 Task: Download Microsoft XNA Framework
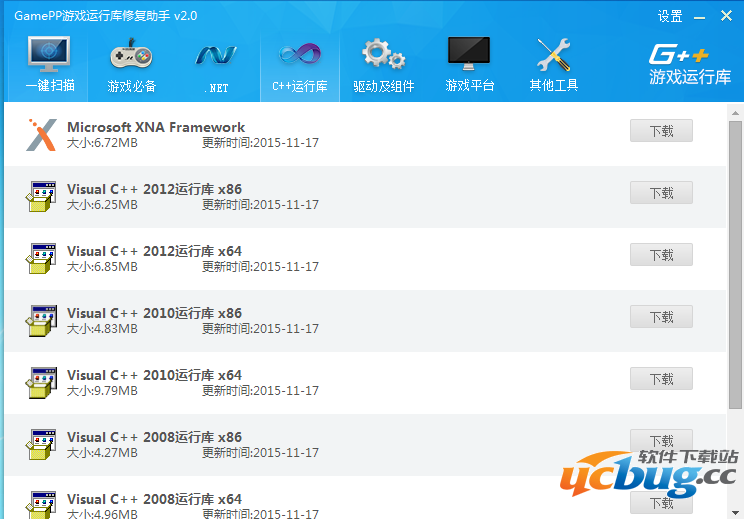pos(661,131)
